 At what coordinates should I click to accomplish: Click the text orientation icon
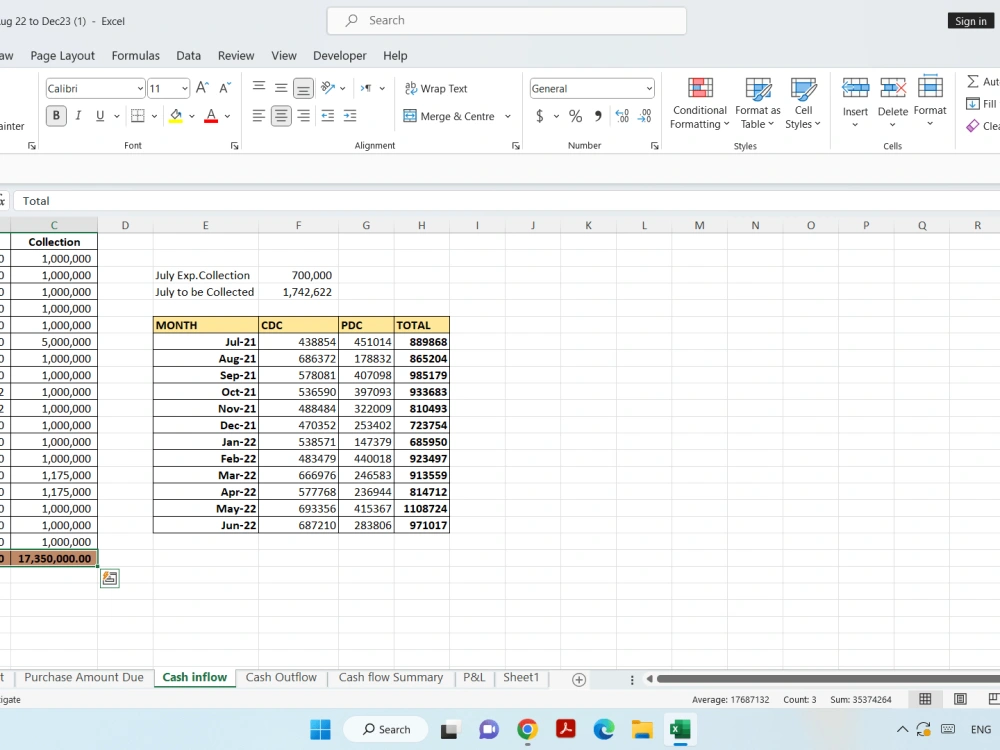(328, 88)
